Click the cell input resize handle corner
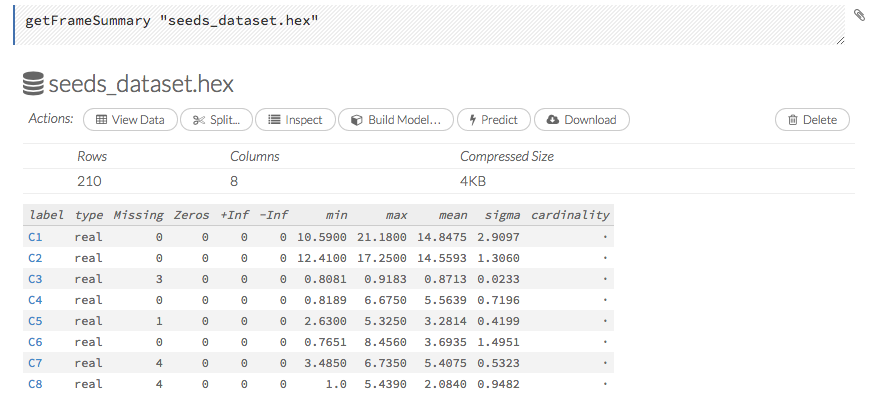The height and width of the screenshot is (399, 872). pos(840,40)
